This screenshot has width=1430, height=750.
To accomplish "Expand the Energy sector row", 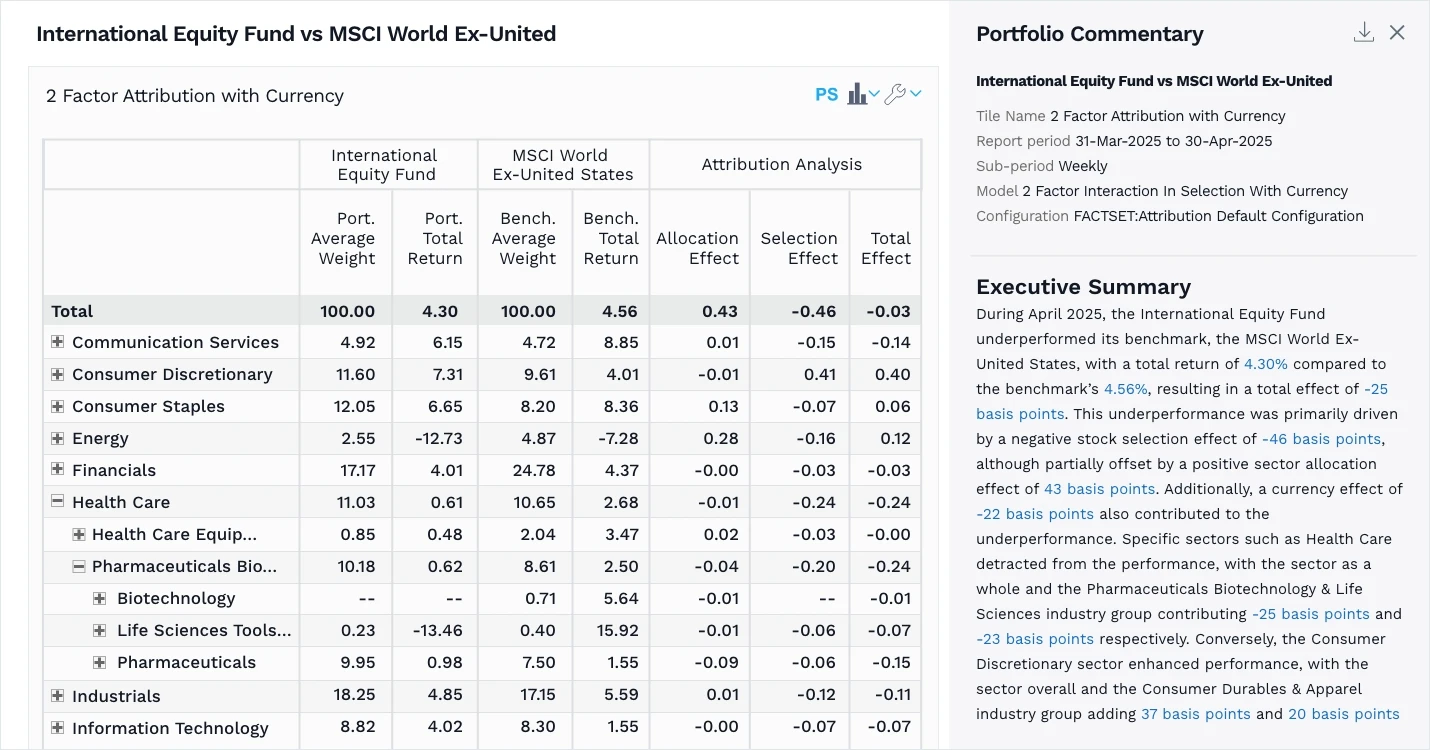I will 56,437.
